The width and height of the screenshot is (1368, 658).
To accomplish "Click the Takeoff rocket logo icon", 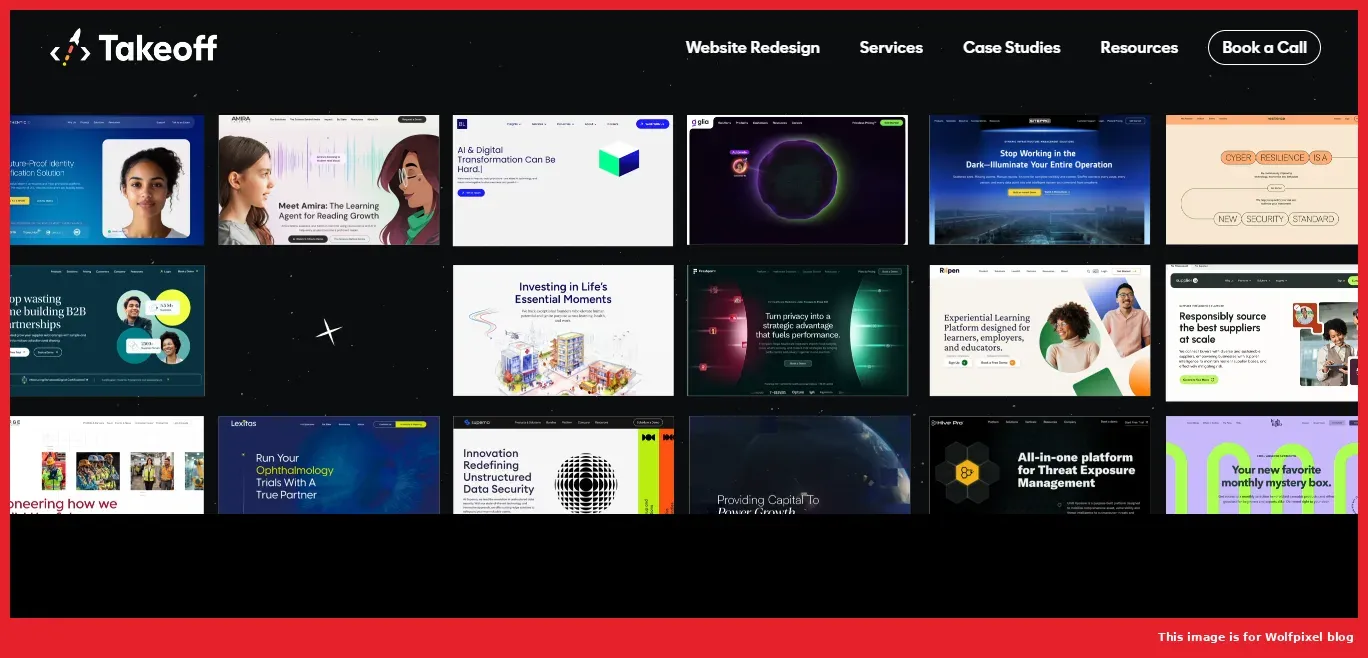I will pos(70,47).
